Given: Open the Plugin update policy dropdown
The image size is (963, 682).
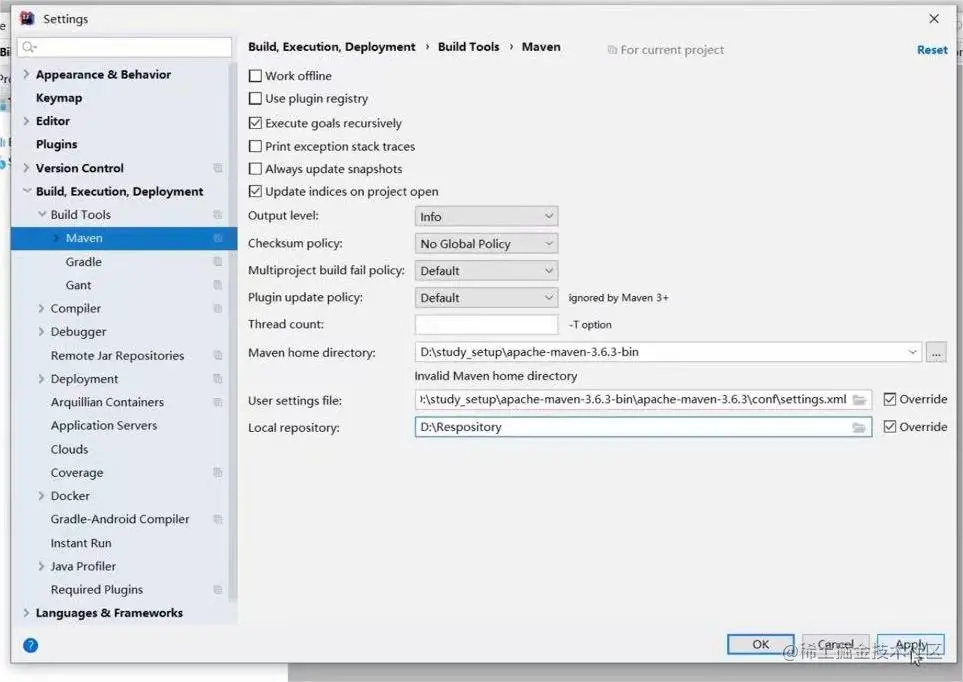Looking at the screenshot, I should (486, 297).
